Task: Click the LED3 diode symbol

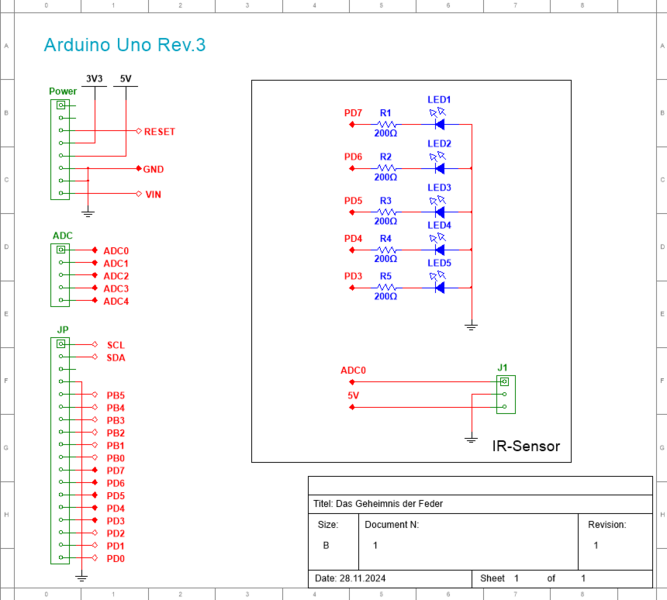Action: tap(437, 212)
